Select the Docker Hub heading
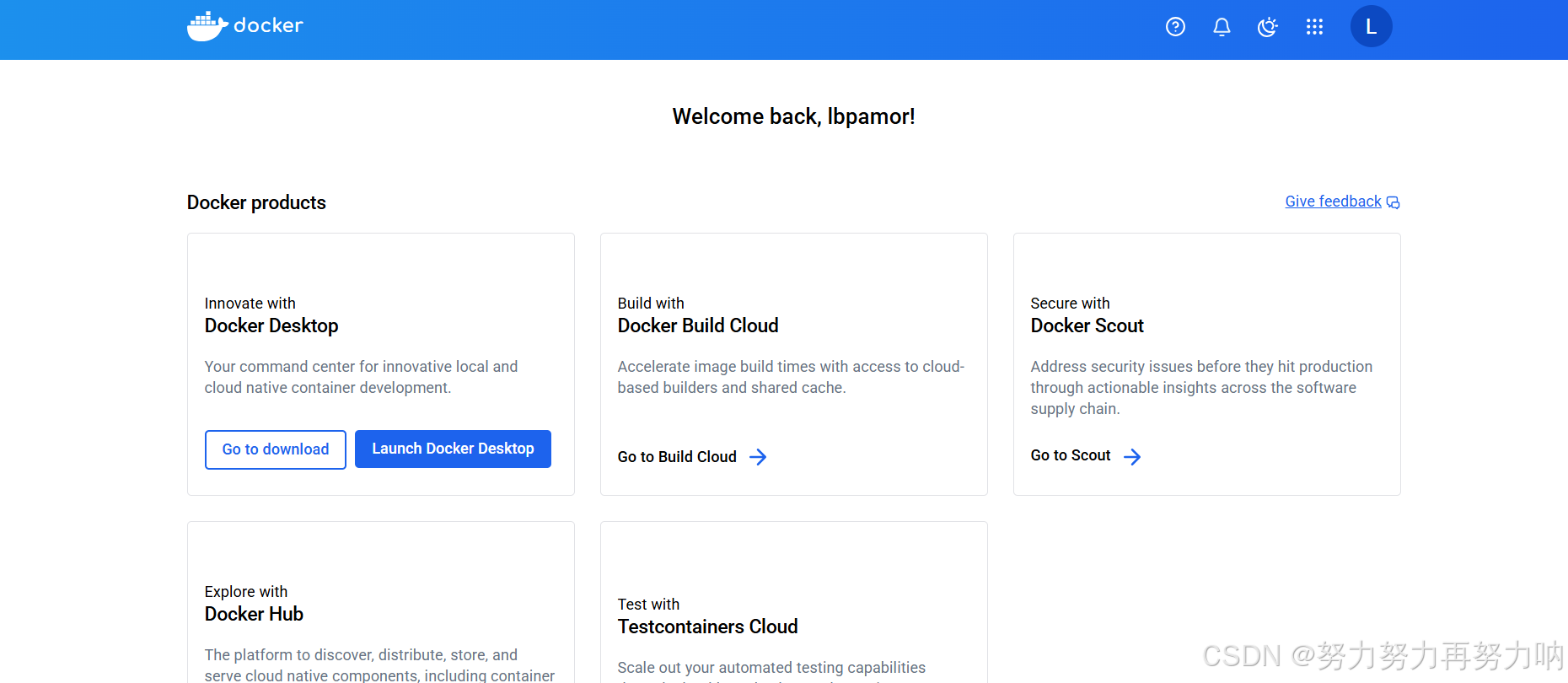Viewport: 1568px width, 683px height. (254, 614)
